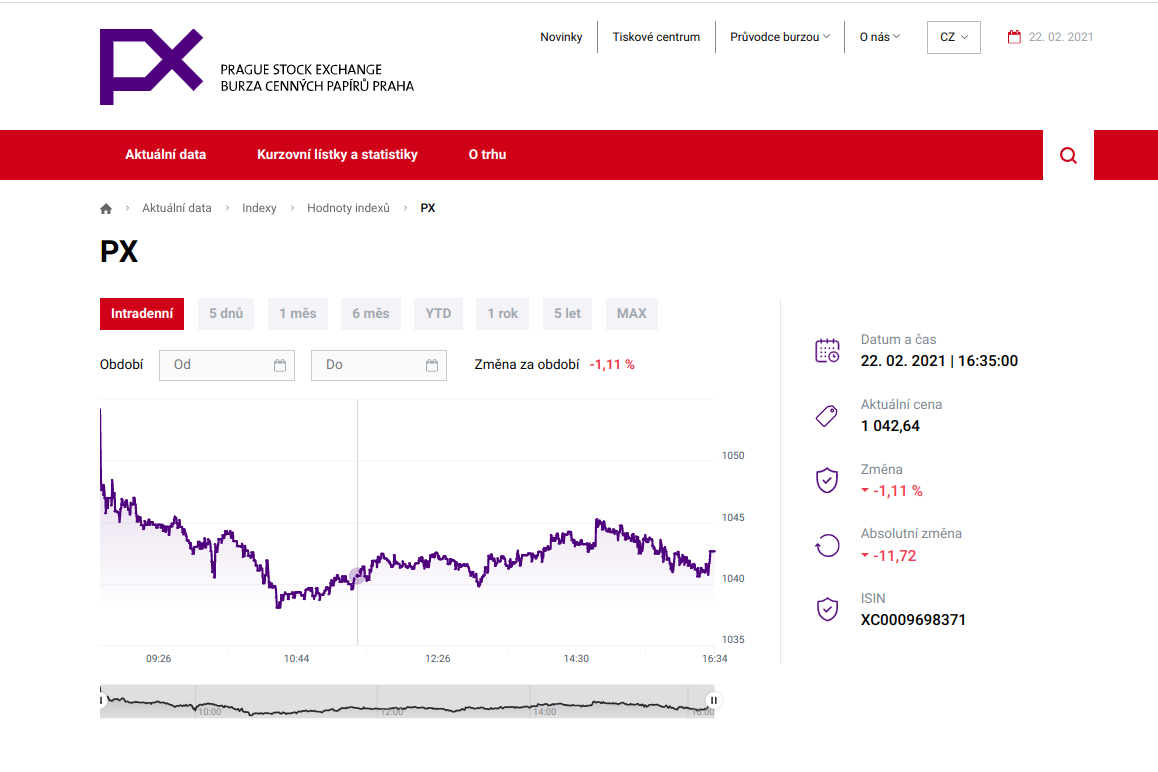This screenshot has height=772, width=1158.
Task: Open the Kurzovní lístky a statistiky menu
Action: tap(337, 155)
